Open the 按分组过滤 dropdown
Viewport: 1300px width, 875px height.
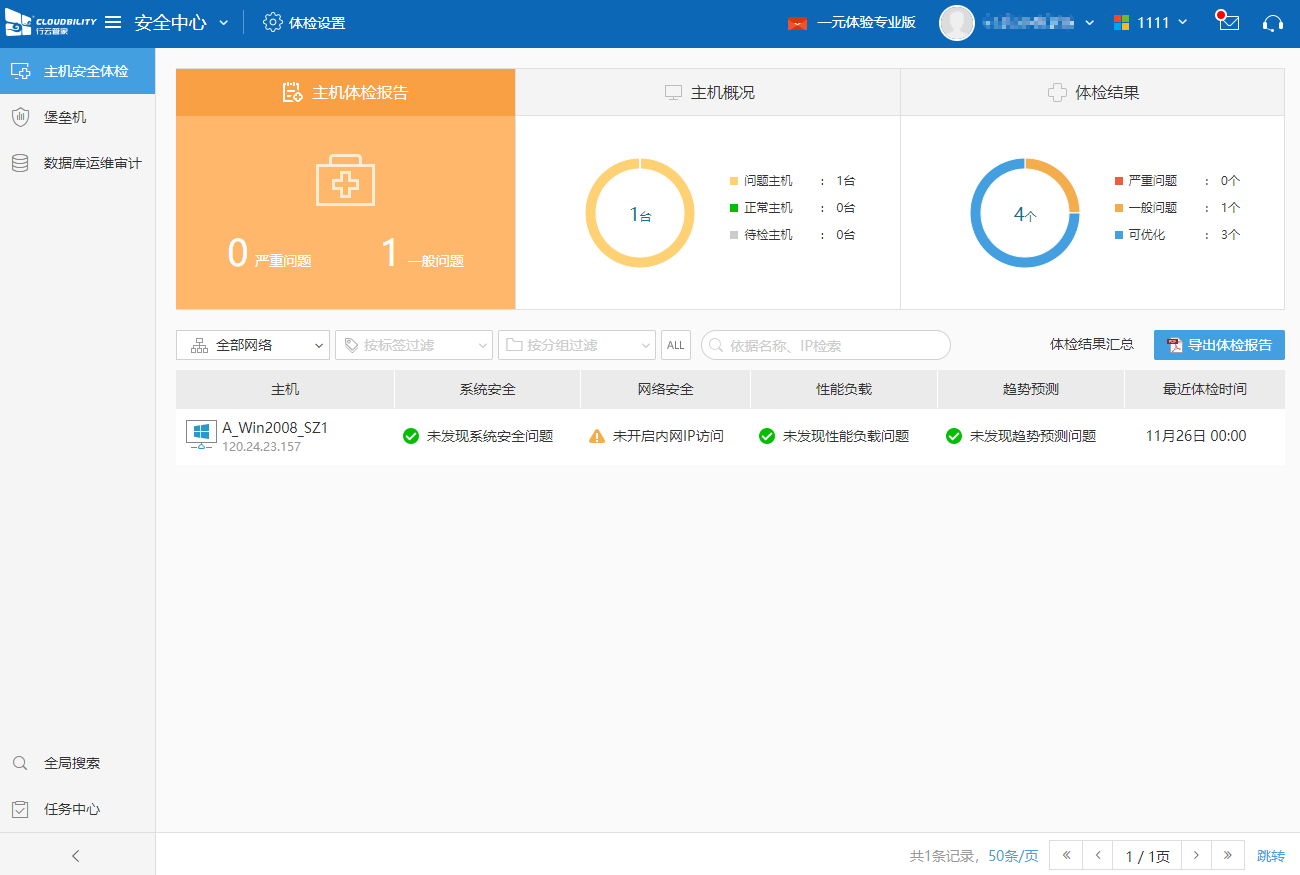coord(576,345)
